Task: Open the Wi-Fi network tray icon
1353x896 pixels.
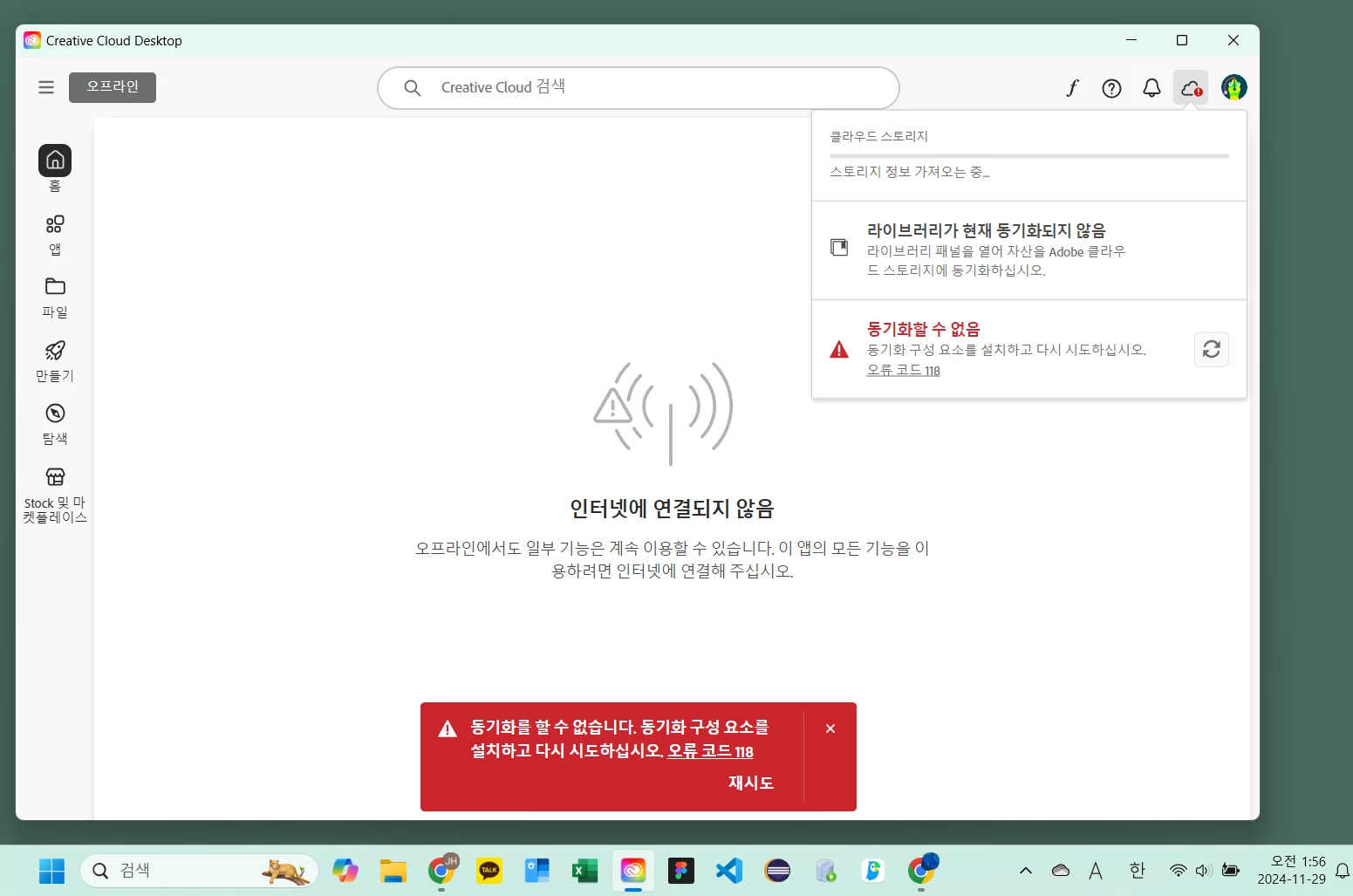Action: tap(1179, 871)
